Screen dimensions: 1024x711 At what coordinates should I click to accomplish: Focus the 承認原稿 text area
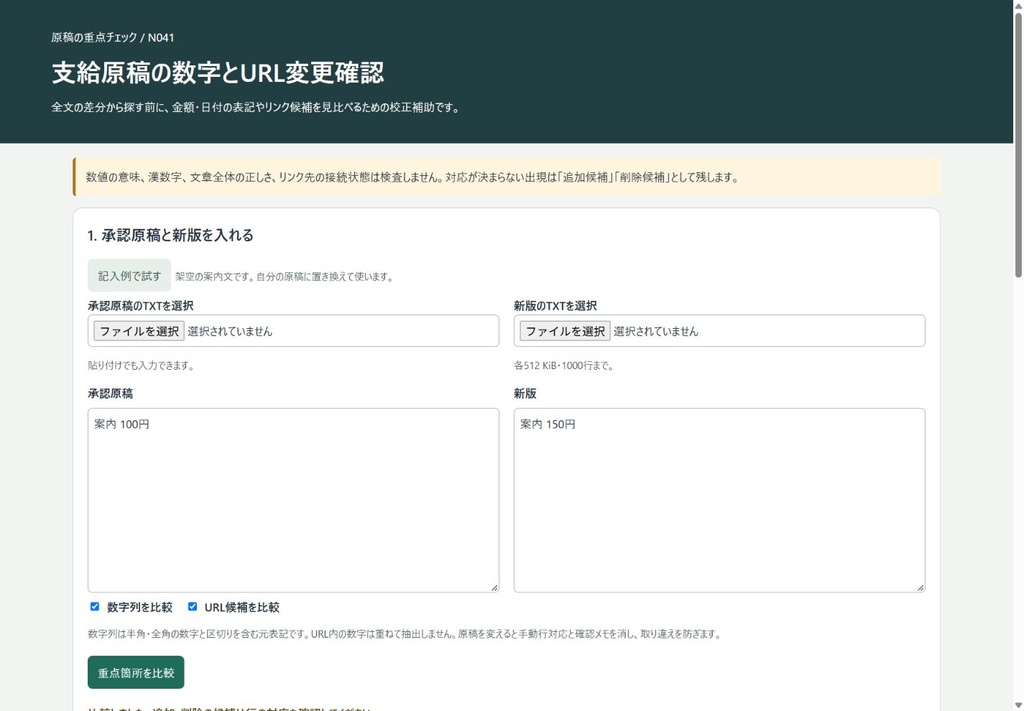tap(293, 500)
